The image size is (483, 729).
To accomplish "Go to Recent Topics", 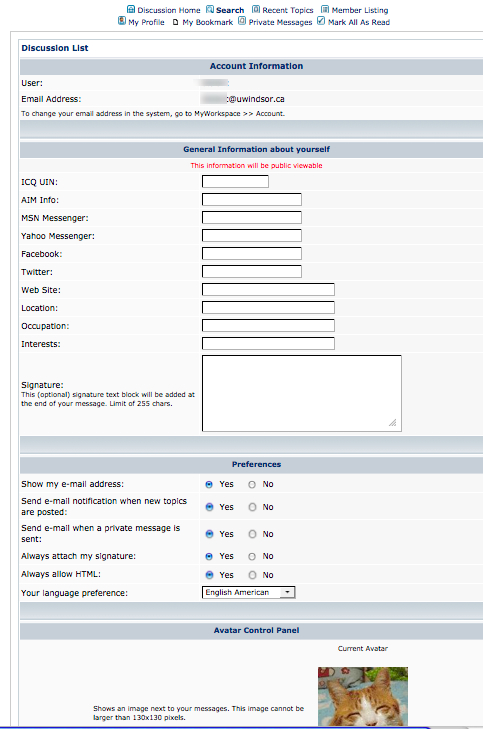I will pos(288,10).
